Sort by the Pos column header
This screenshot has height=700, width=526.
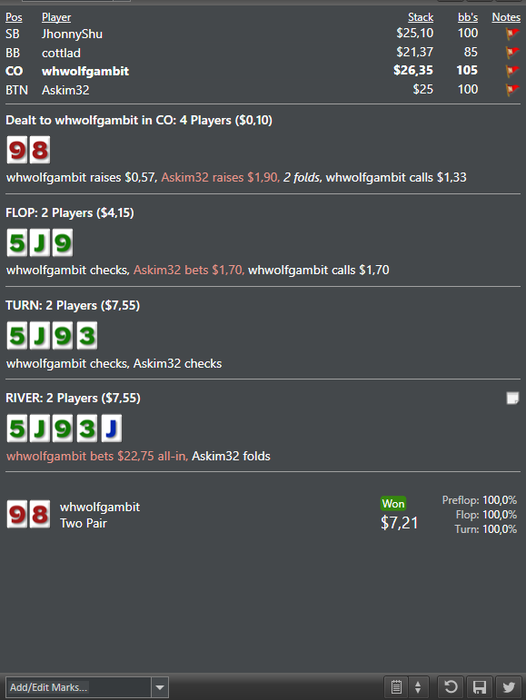[x=14, y=17]
